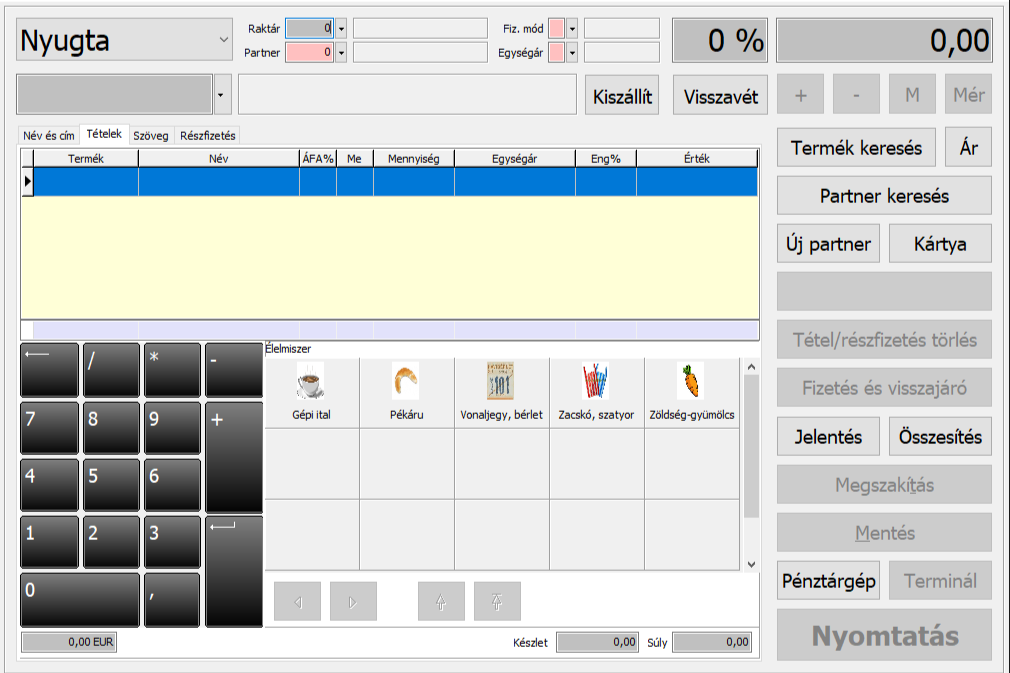Image resolution: width=1010 pixels, height=673 pixels.
Task: Click the ÁFA% column header
Action: click(318, 158)
